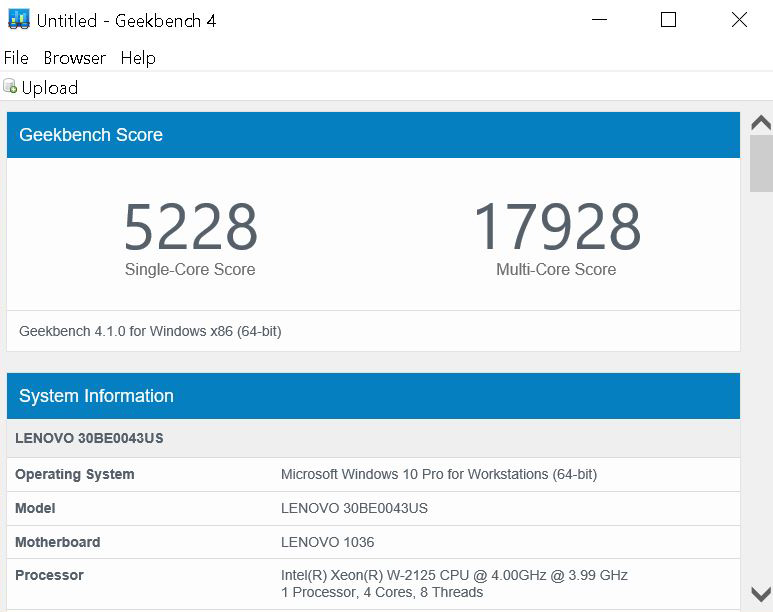Maximize the Geekbench window
This screenshot has height=612, width=773.
point(668,20)
